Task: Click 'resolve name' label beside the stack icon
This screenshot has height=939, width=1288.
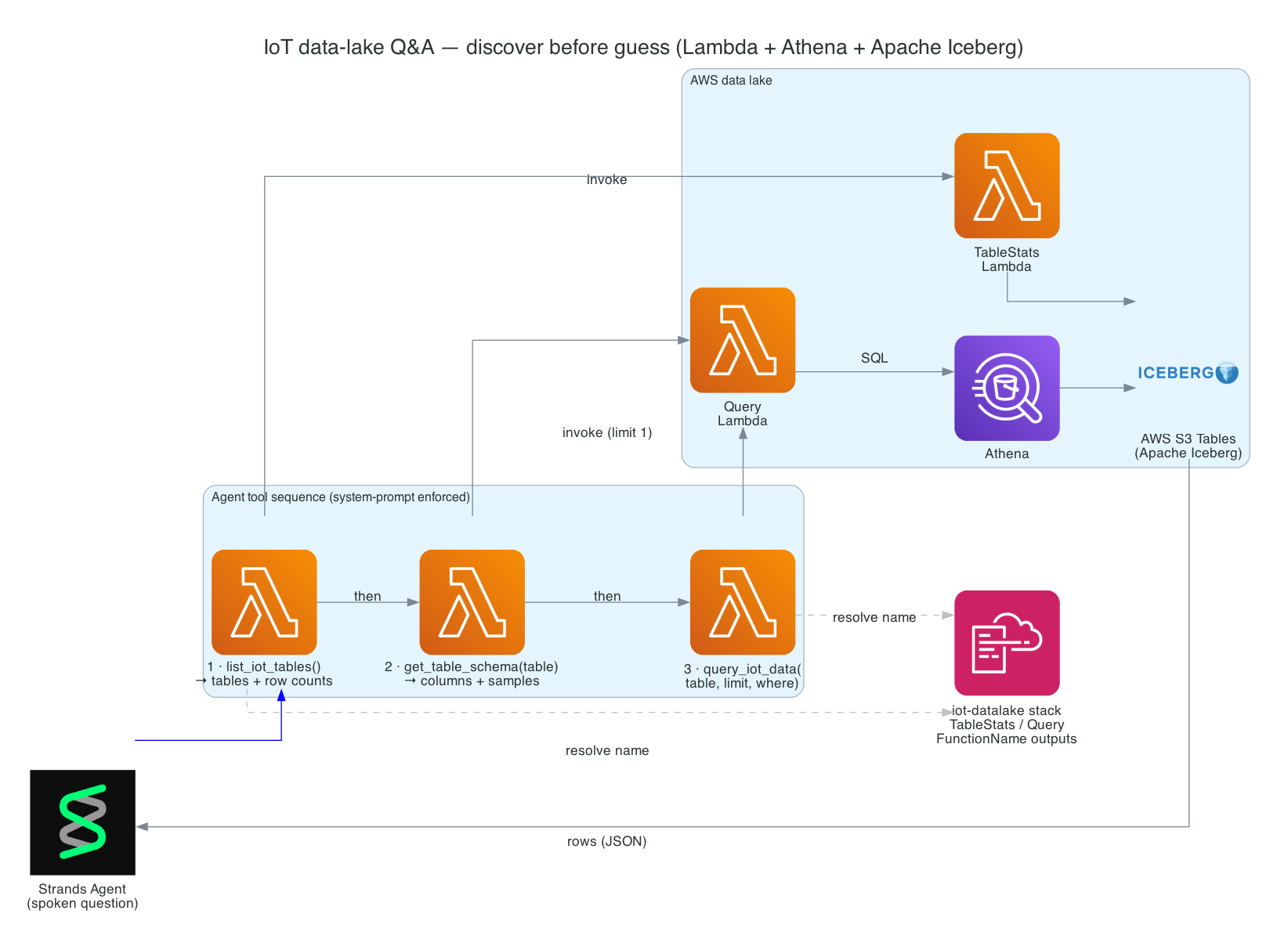Action: (874, 617)
